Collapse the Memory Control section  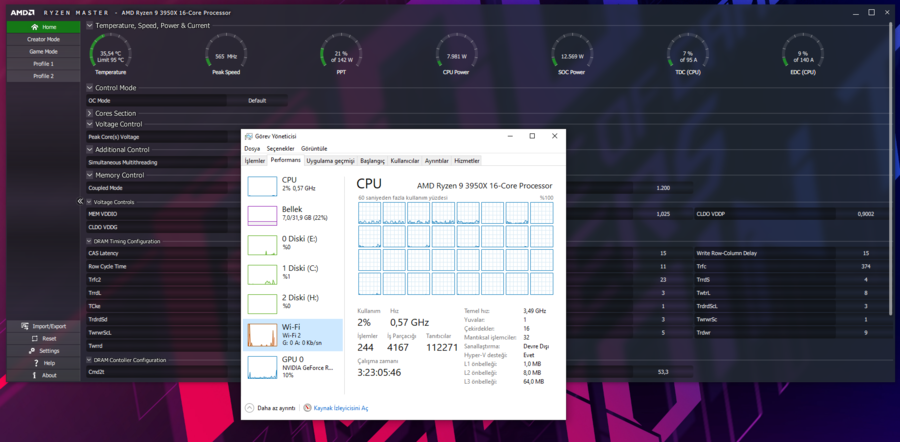tap(90, 175)
